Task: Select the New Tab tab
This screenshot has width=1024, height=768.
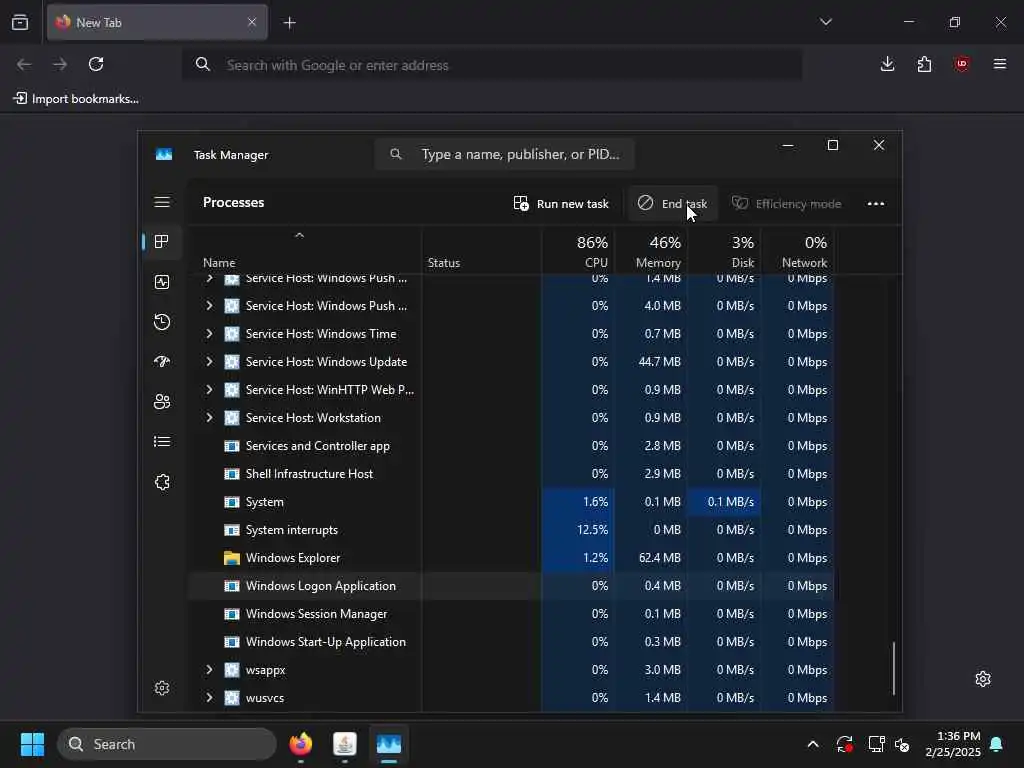Action: [x=157, y=23]
